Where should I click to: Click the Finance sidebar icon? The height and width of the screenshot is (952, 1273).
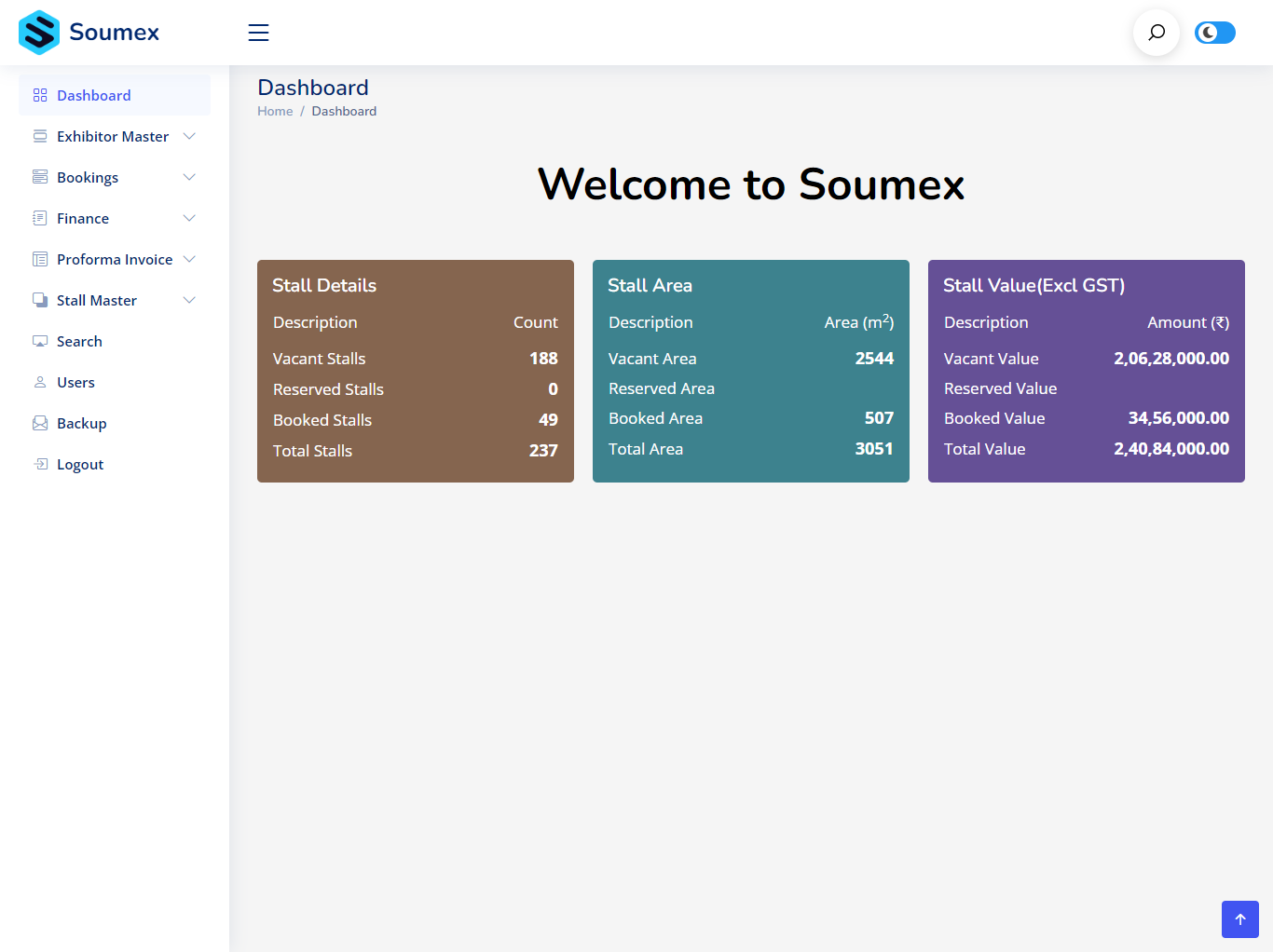coord(40,218)
